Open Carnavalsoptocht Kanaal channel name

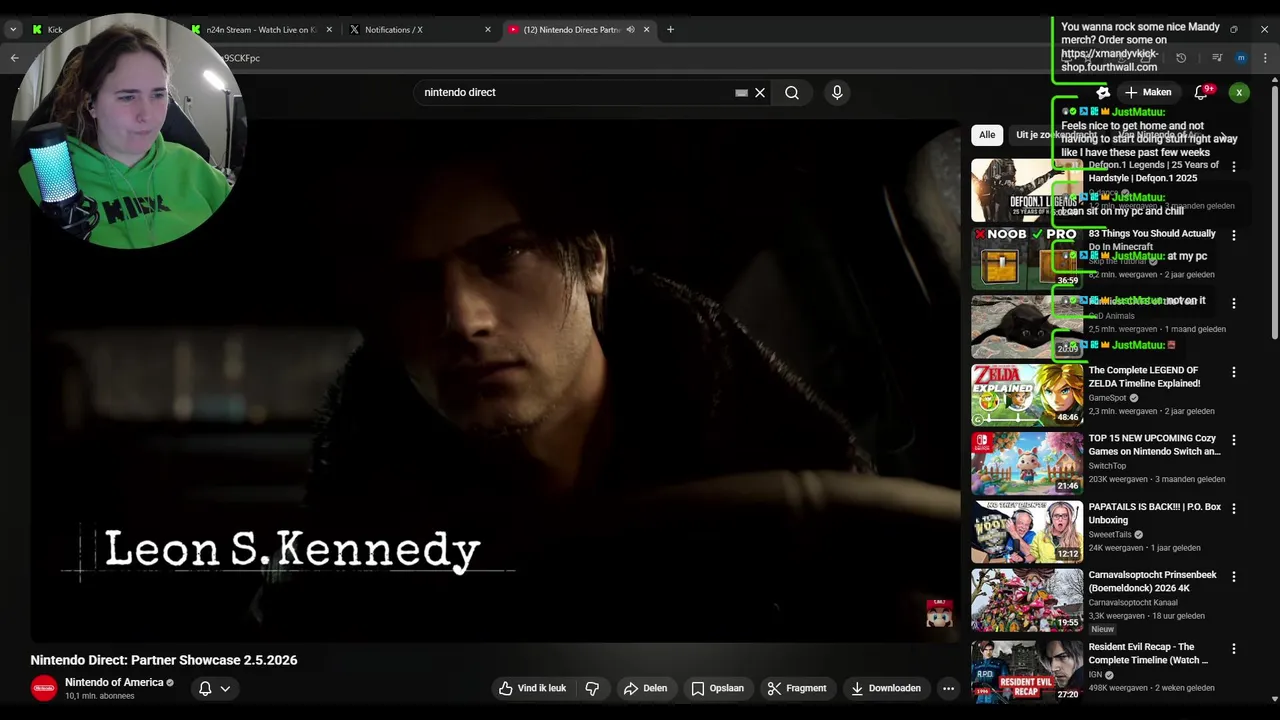tap(1133, 602)
